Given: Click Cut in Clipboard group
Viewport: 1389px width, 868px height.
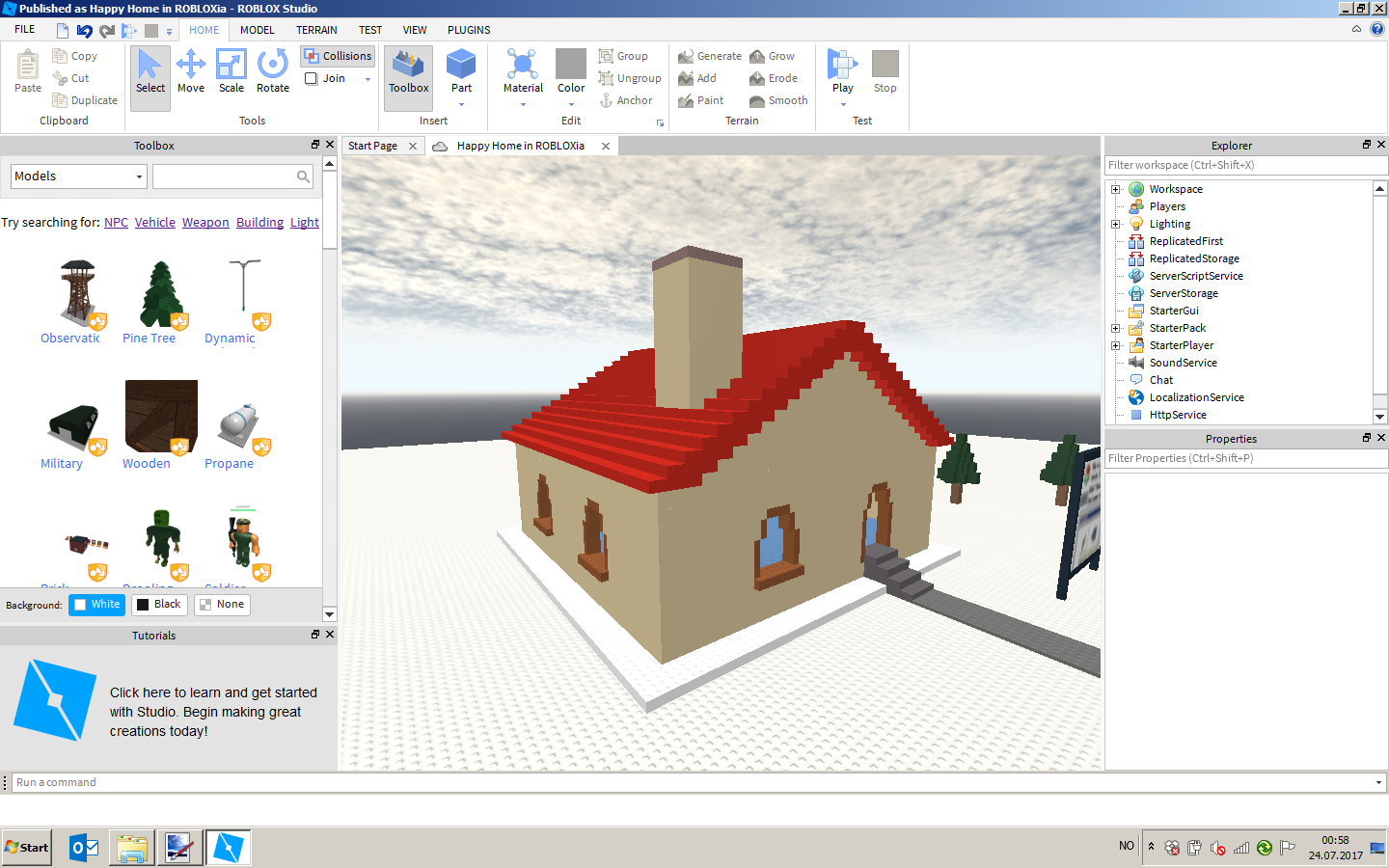Looking at the screenshot, I should pos(71,78).
